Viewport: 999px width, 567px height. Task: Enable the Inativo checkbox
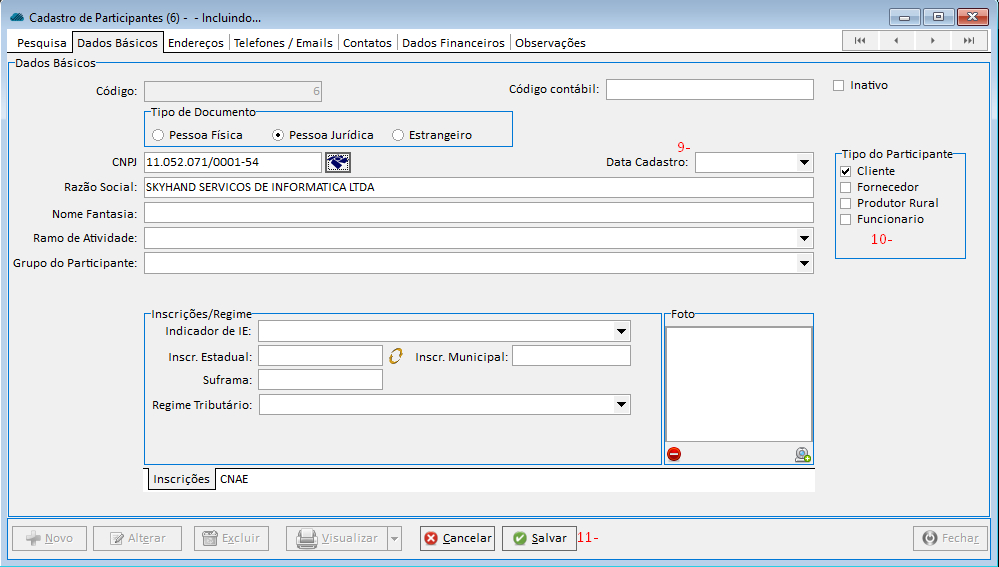pos(839,86)
